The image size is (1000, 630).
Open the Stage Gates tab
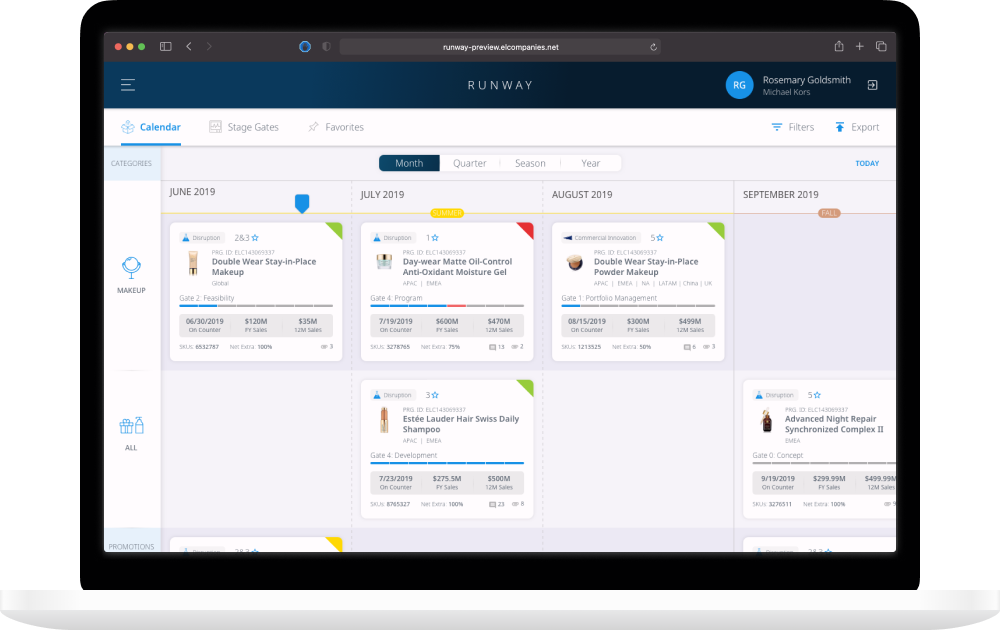click(x=244, y=127)
